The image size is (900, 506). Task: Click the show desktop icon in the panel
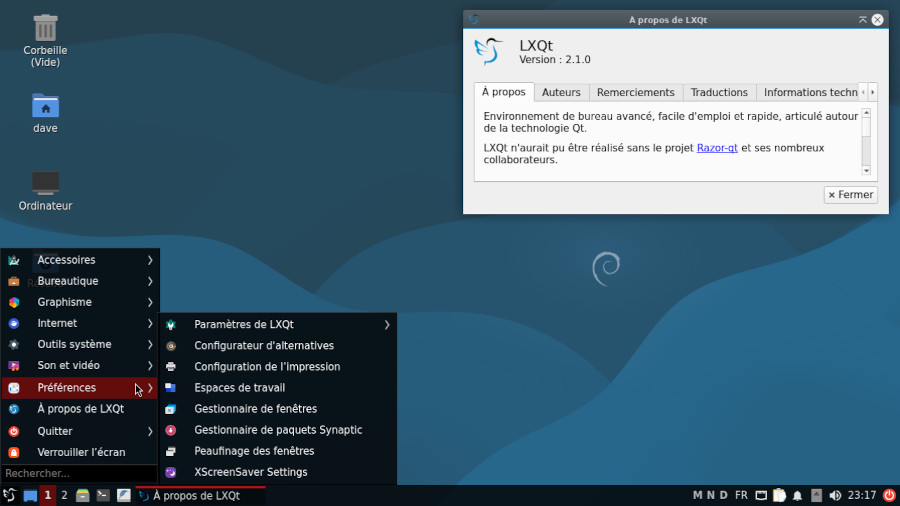point(30,495)
